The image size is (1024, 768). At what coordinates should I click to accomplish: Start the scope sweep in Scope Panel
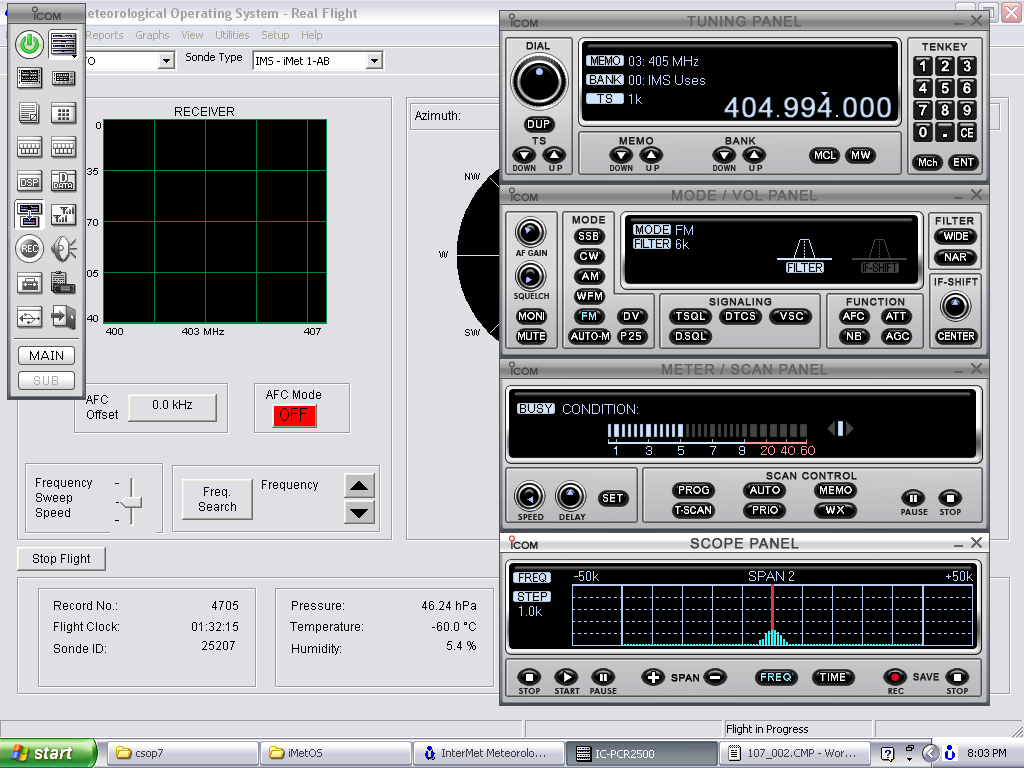(x=566, y=677)
